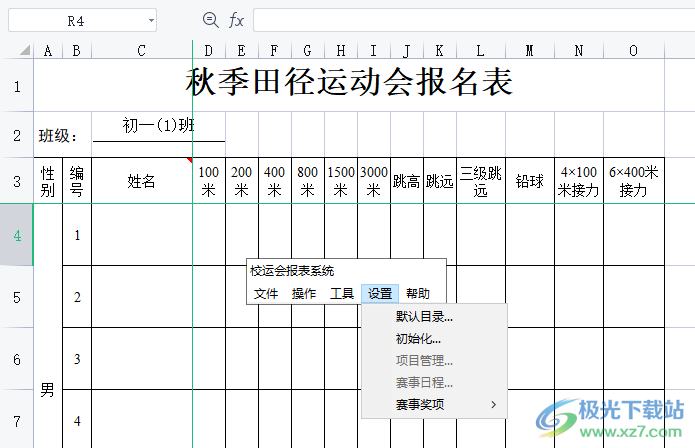Select column N header

579,51
